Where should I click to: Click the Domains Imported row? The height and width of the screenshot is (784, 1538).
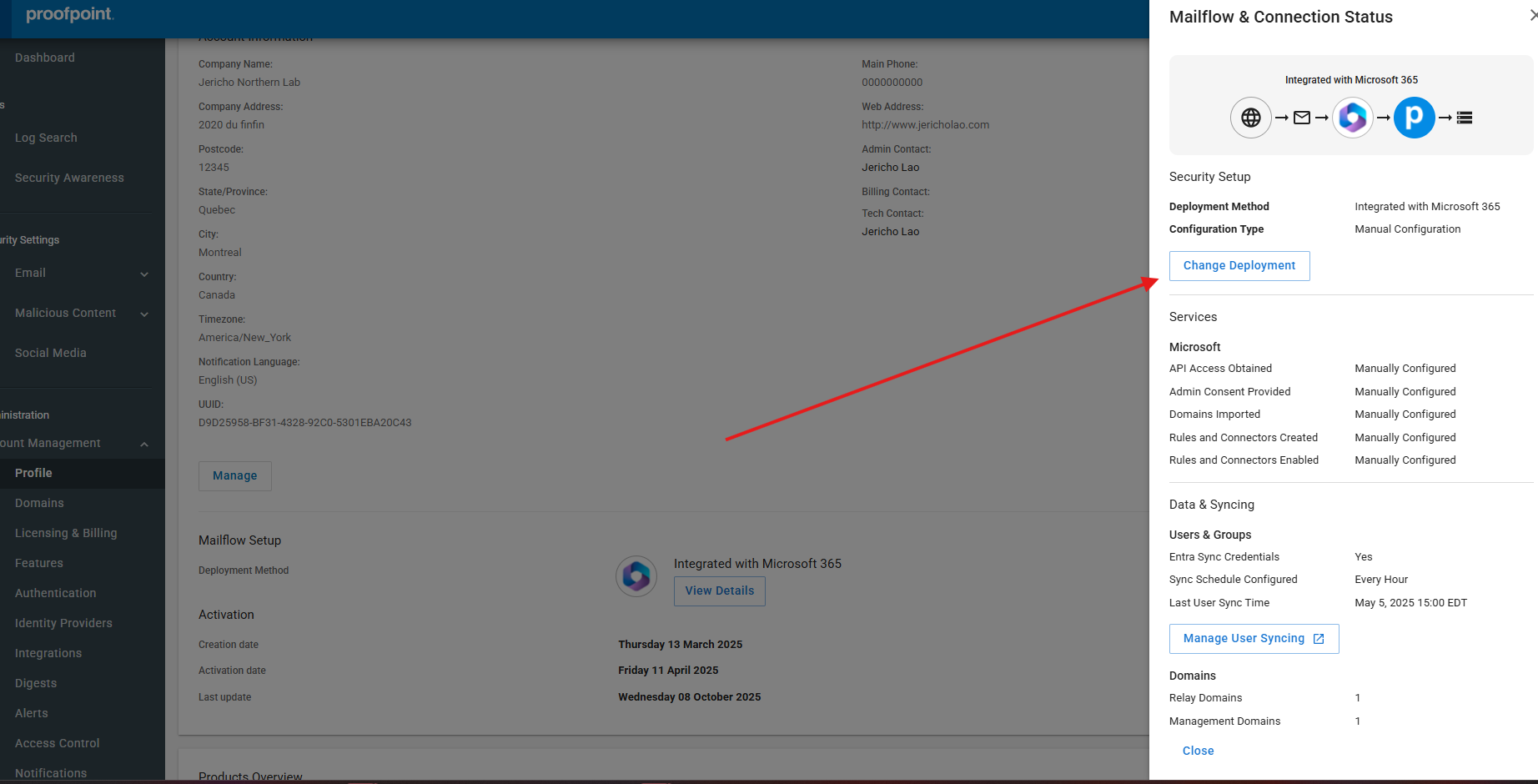pyautogui.click(x=1313, y=415)
